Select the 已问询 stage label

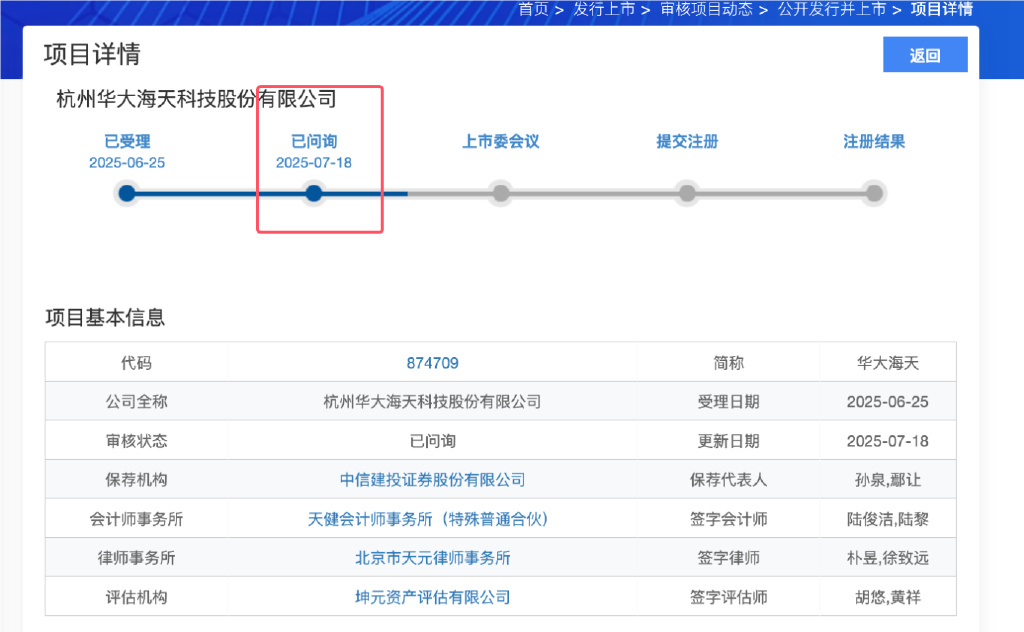point(314,142)
